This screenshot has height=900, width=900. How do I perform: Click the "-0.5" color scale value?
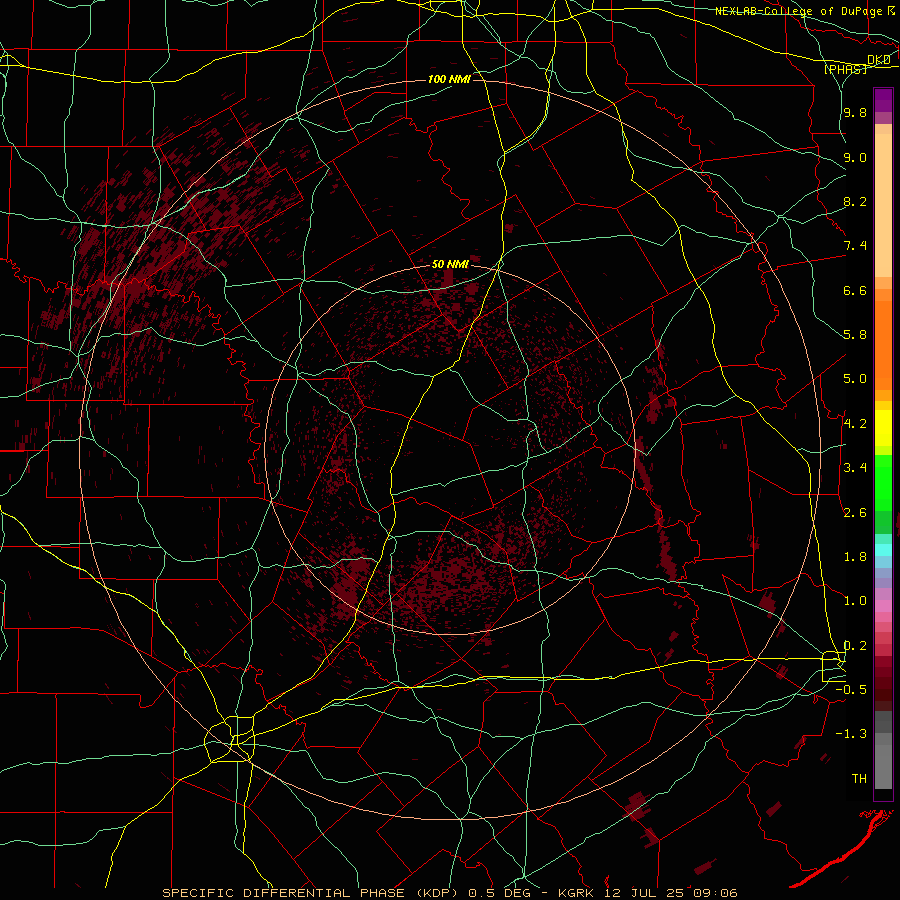point(852,690)
